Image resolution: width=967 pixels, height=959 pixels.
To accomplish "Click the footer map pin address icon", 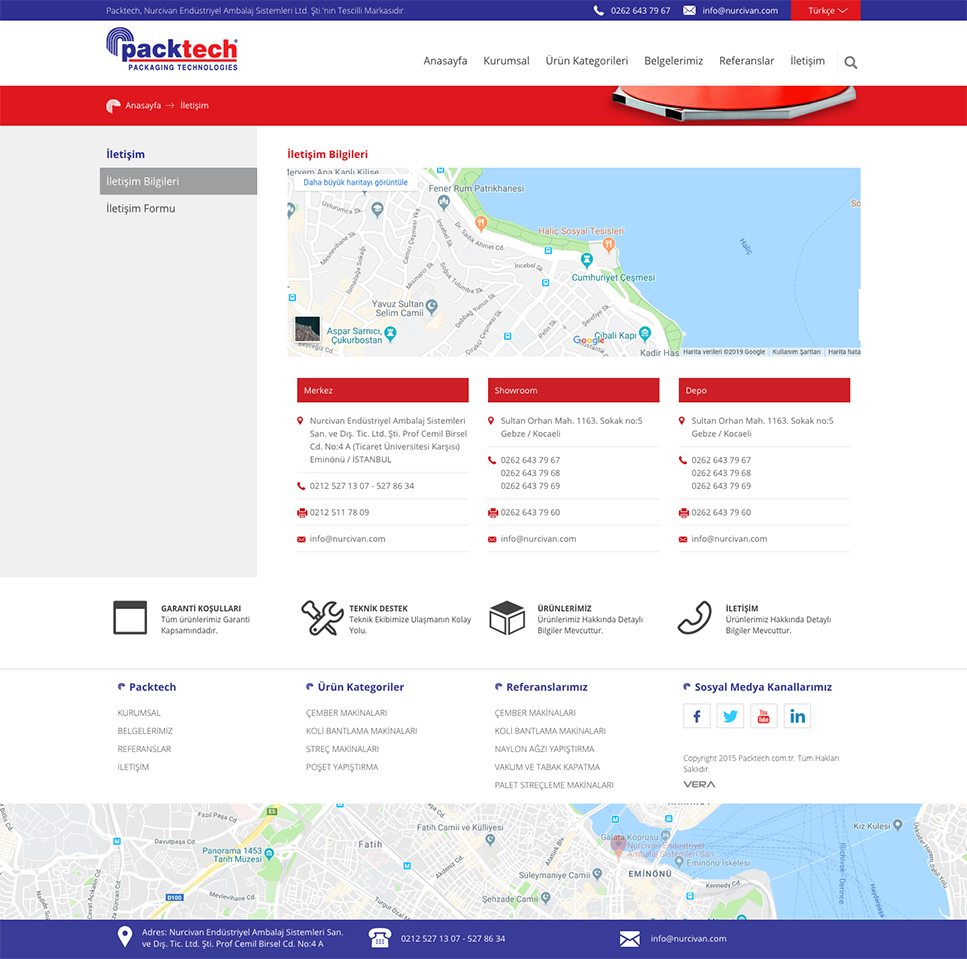I will pos(125,937).
